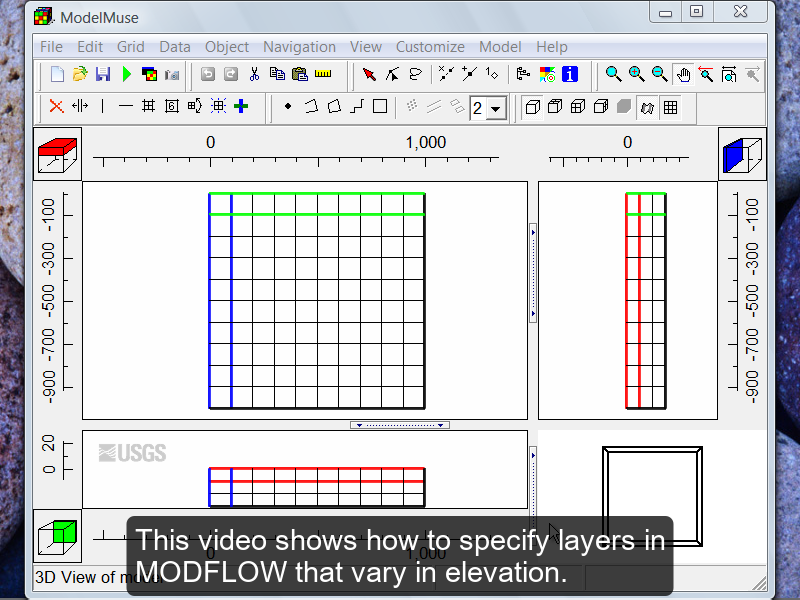Collapse the front view with horizontal splitter arrows
This screenshot has height=600, width=800.
click(400, 425)
